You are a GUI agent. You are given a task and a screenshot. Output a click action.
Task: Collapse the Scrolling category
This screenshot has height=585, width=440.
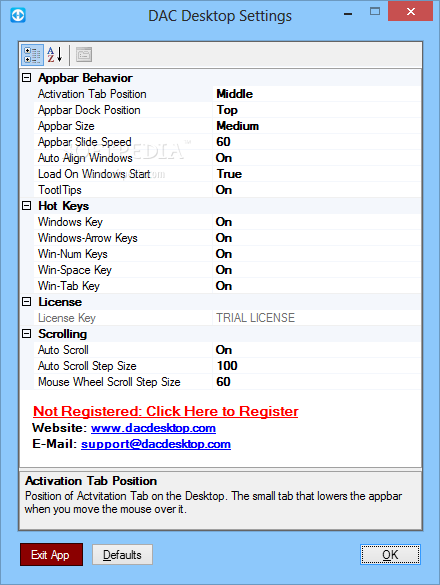pos(26,334)
